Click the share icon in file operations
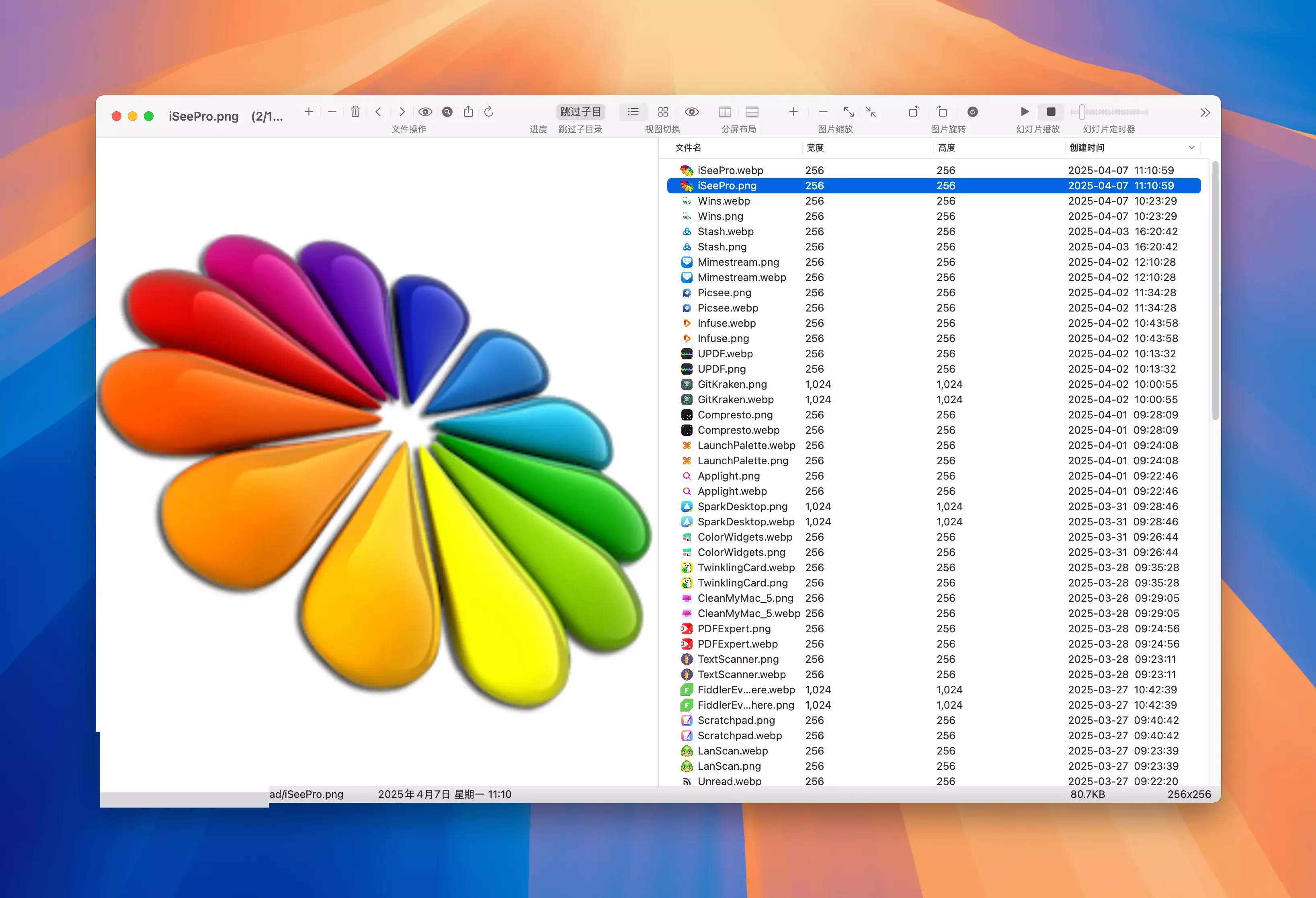 pos(468,111)
